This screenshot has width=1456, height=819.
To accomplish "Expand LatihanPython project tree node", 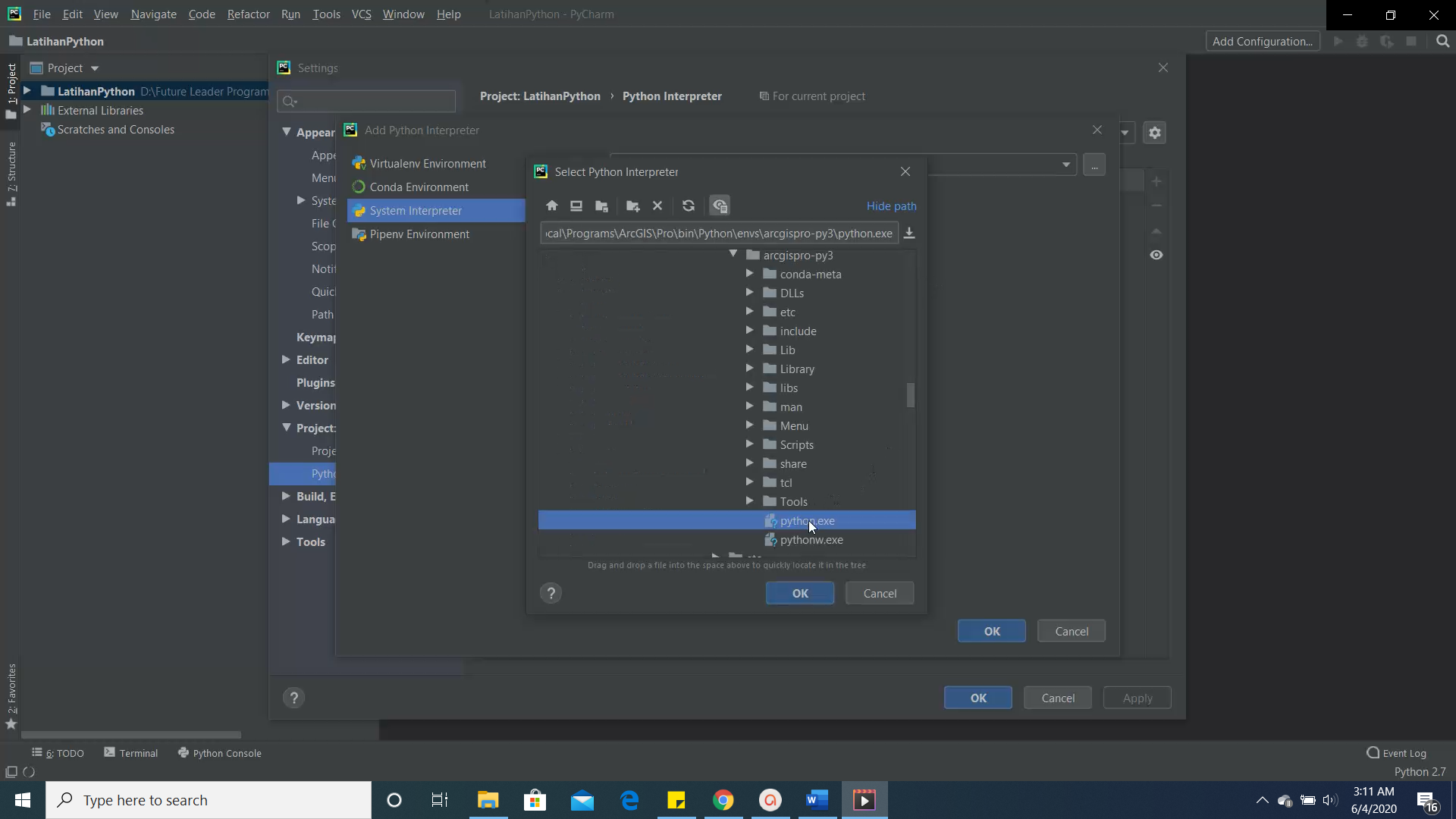I will (x=27, y=91).
